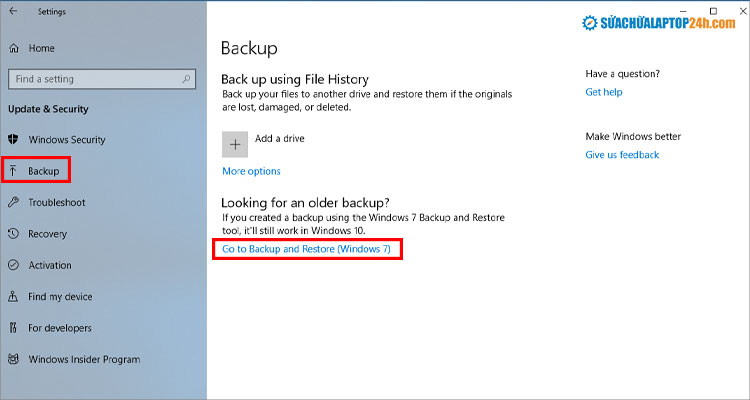
Task: Click the Windows Insider Program icon
Action: pyautogui.click(x=13, y=359)
